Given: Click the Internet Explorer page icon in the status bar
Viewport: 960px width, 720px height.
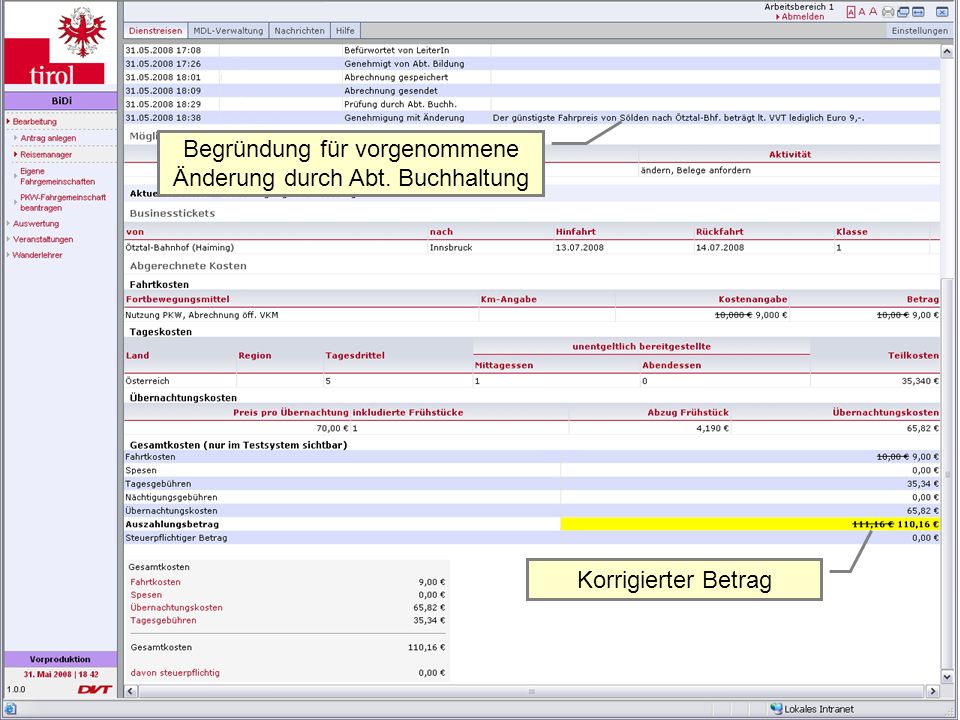Looking at the screenshot, I should [x=10, y=709].
